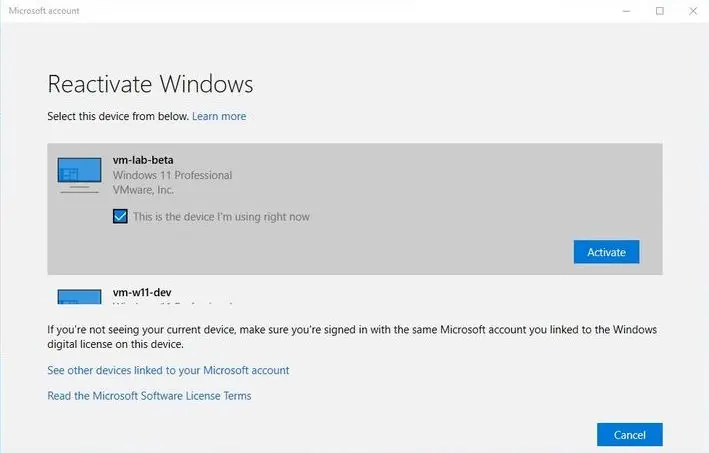
Task: Click the VMware, Inc. manufacturer text
Action: (x=143, y=190)
